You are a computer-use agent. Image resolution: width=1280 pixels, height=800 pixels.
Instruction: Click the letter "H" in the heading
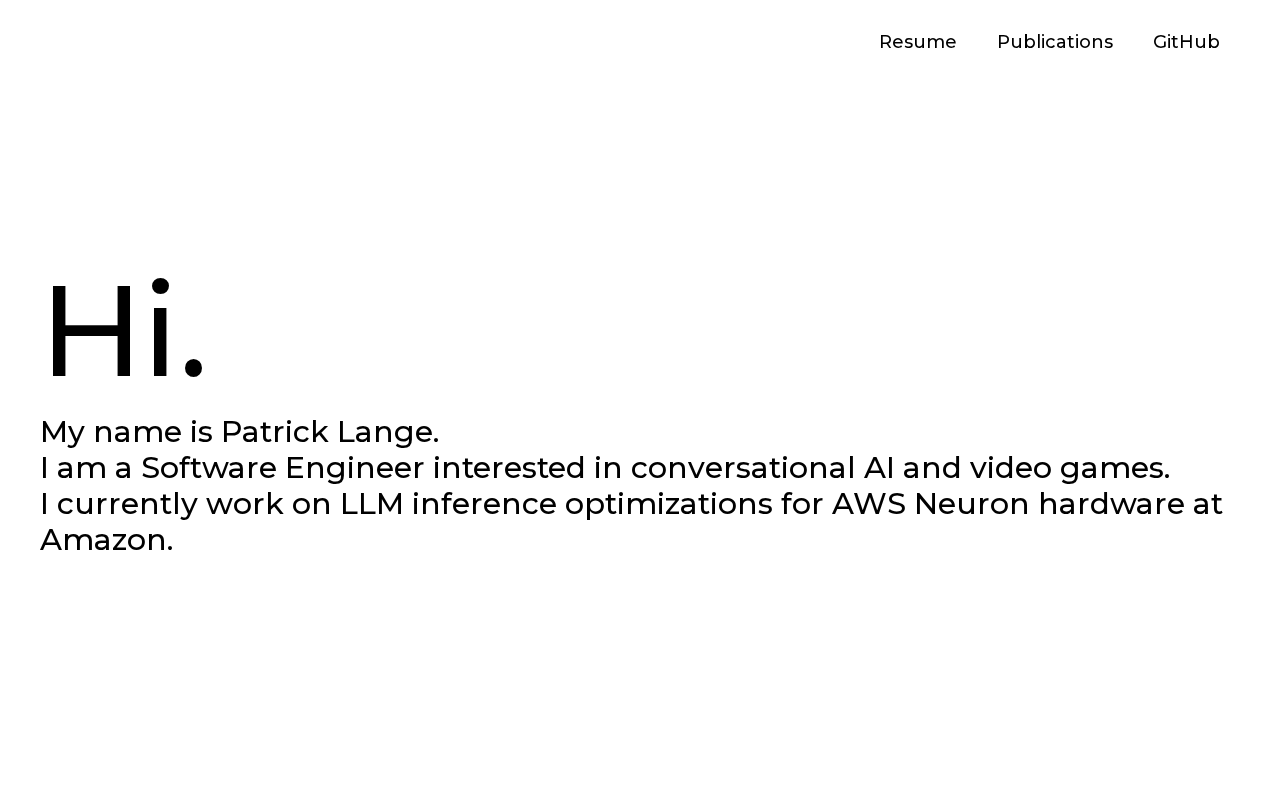pyautogui.click(x=90, y=332)
